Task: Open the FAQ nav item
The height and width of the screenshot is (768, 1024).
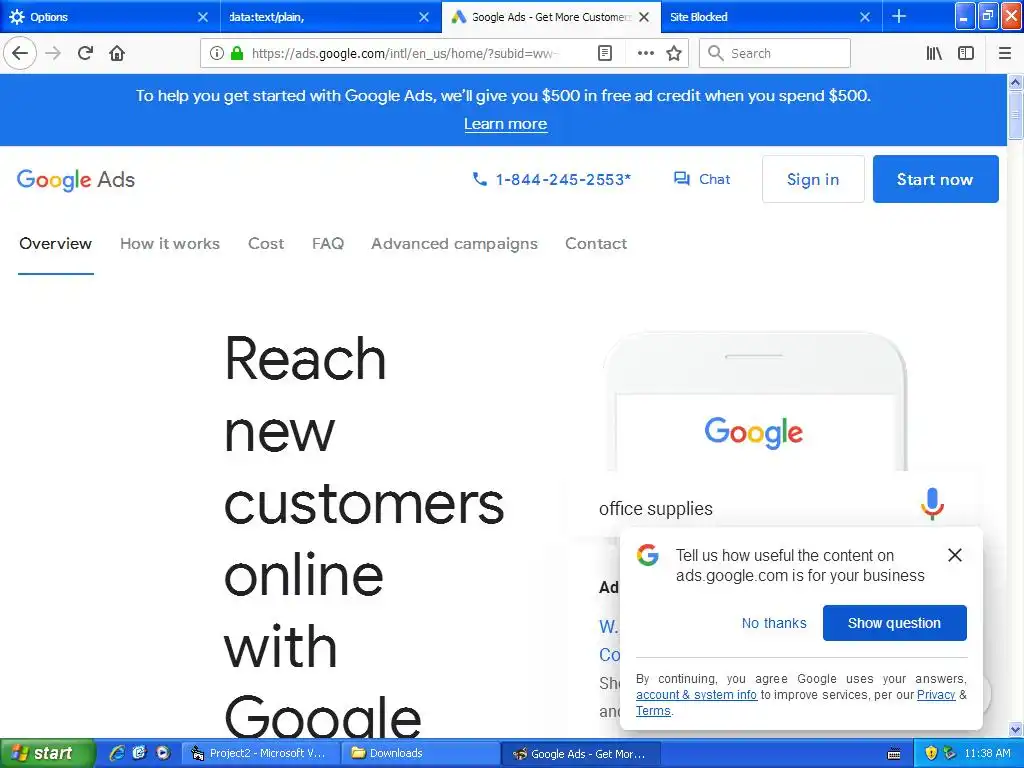Action: (x=328, y=244)
